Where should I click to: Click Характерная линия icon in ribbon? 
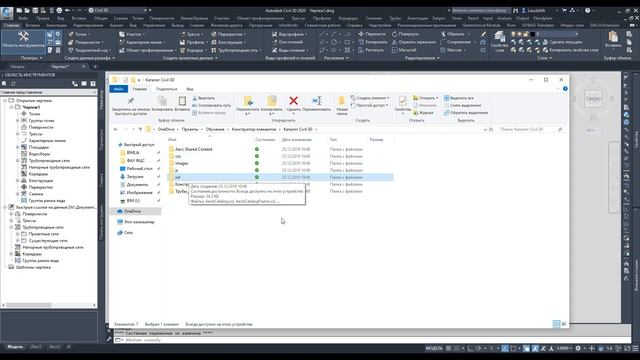pyautogui.click(x=122, y=42)
